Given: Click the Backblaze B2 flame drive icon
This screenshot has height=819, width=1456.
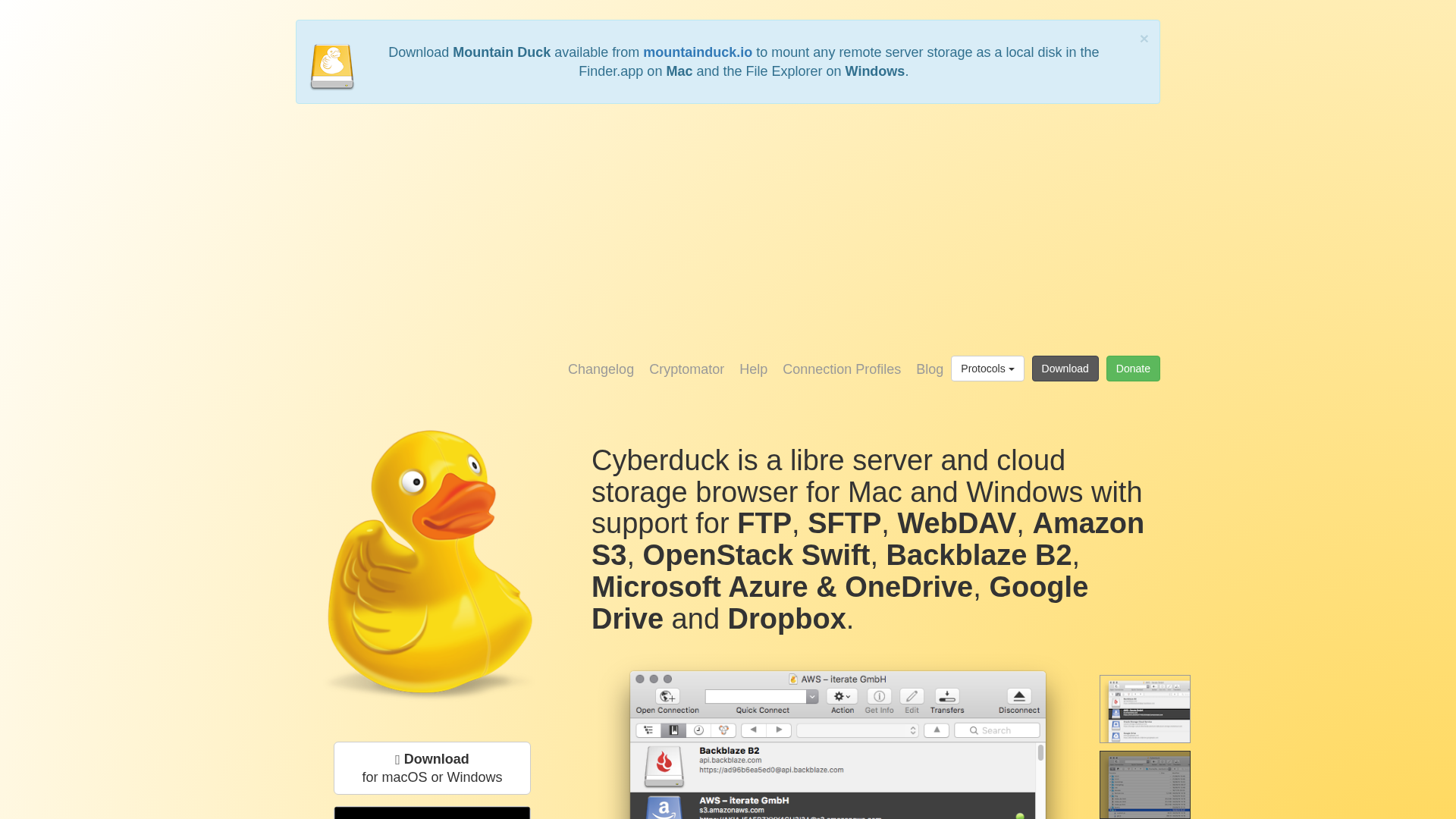Looking at the screenshot, I should tap(664, 767).
